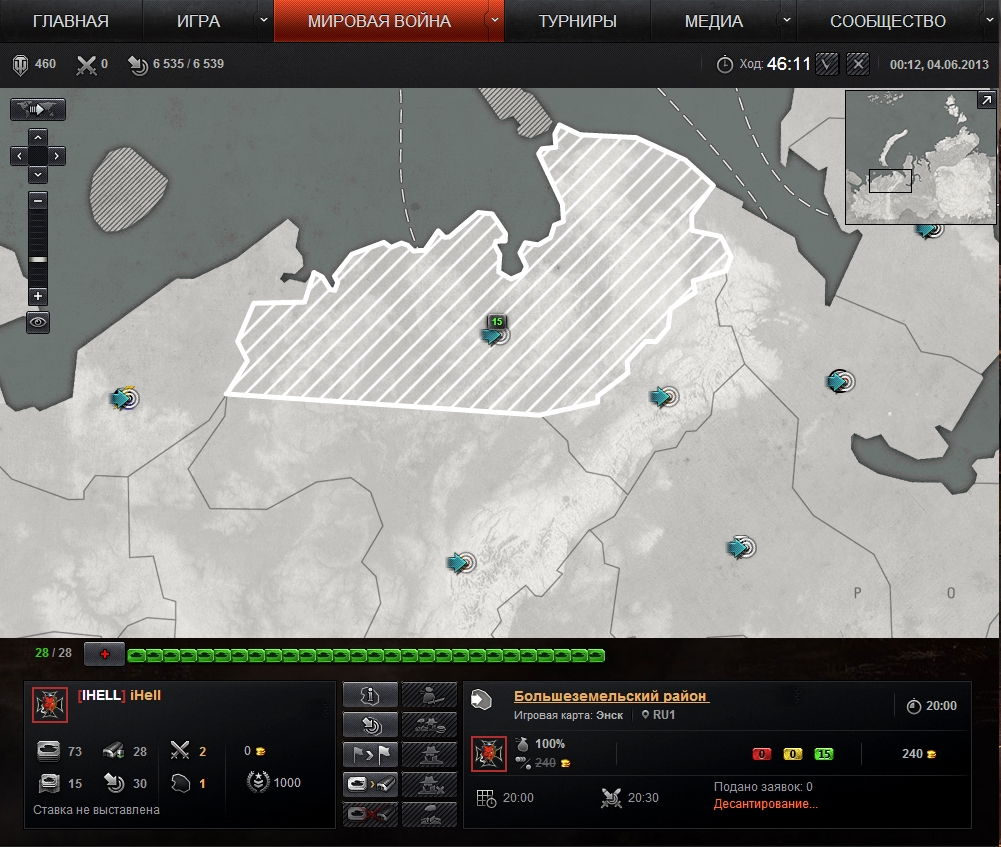The height and width of the screenshot is (847, 1001).
Task: Open the МЕДИА menu item
Action: [713, 21]
